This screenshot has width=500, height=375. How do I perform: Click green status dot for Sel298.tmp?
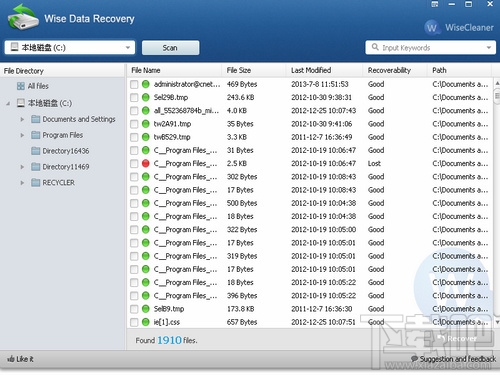145,97
